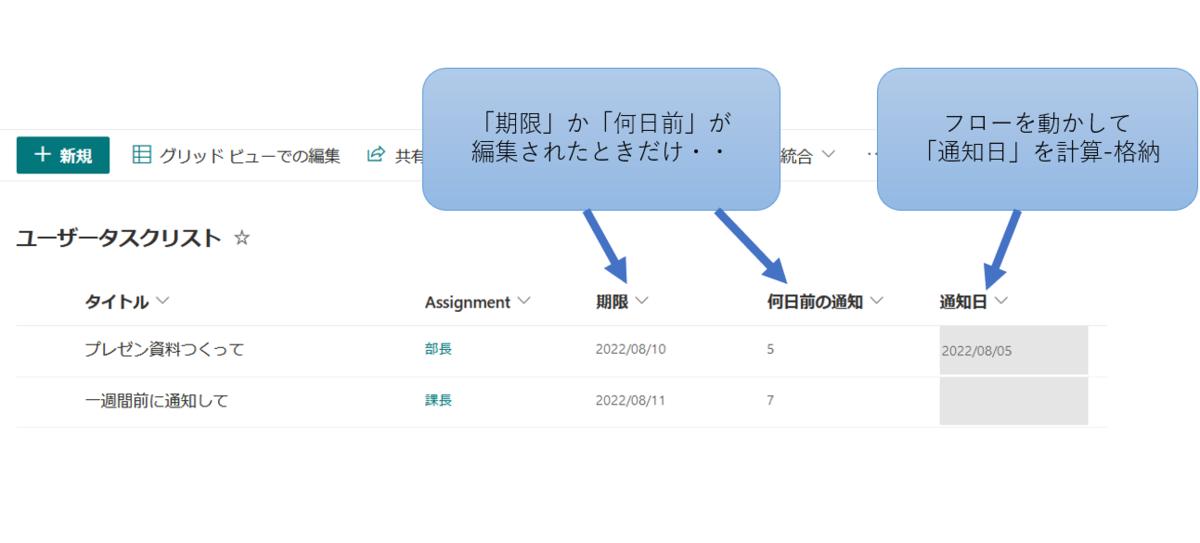Select the notification days value 7
Viewport: 1200px width, 543px height.
point(770,400)
